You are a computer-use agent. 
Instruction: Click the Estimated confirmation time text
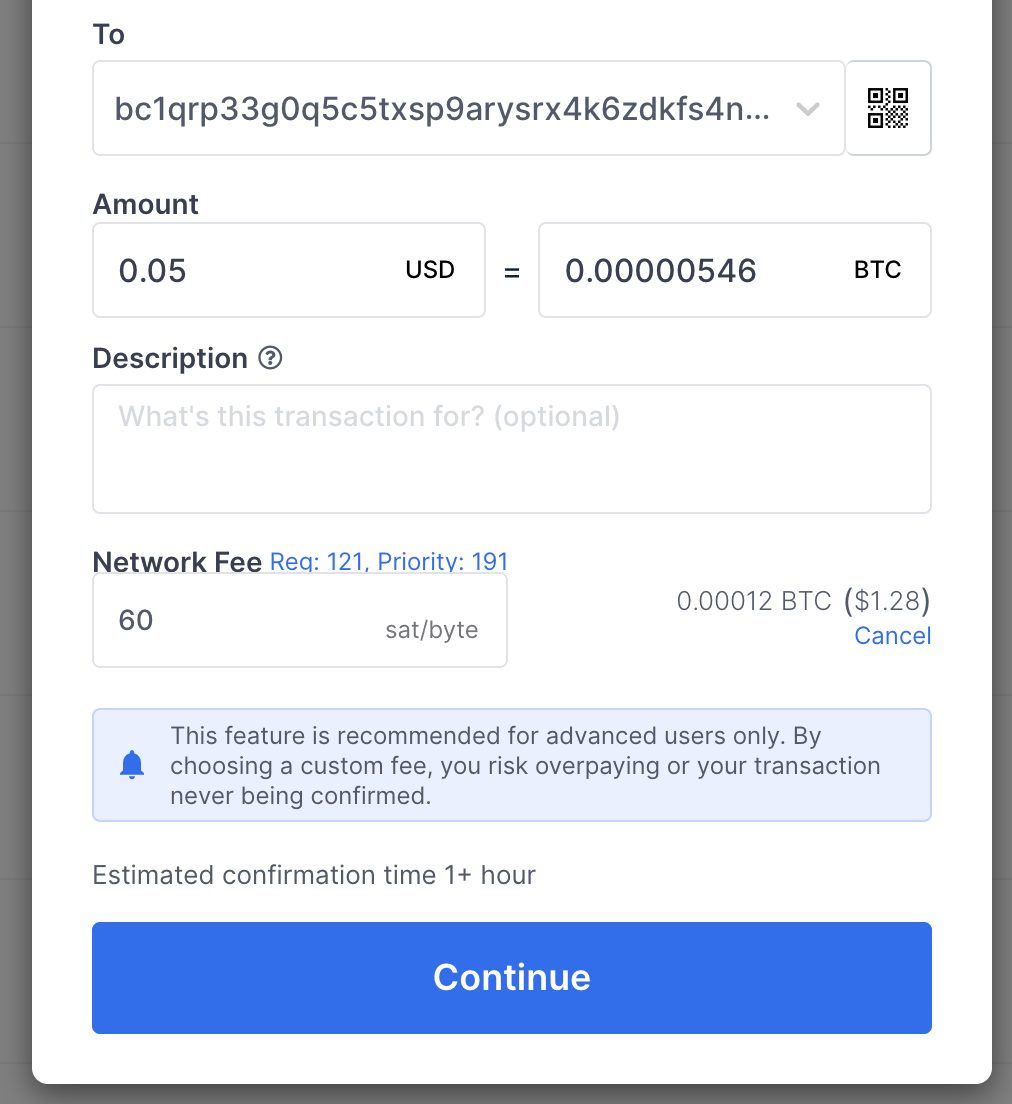tap(314, 875)
